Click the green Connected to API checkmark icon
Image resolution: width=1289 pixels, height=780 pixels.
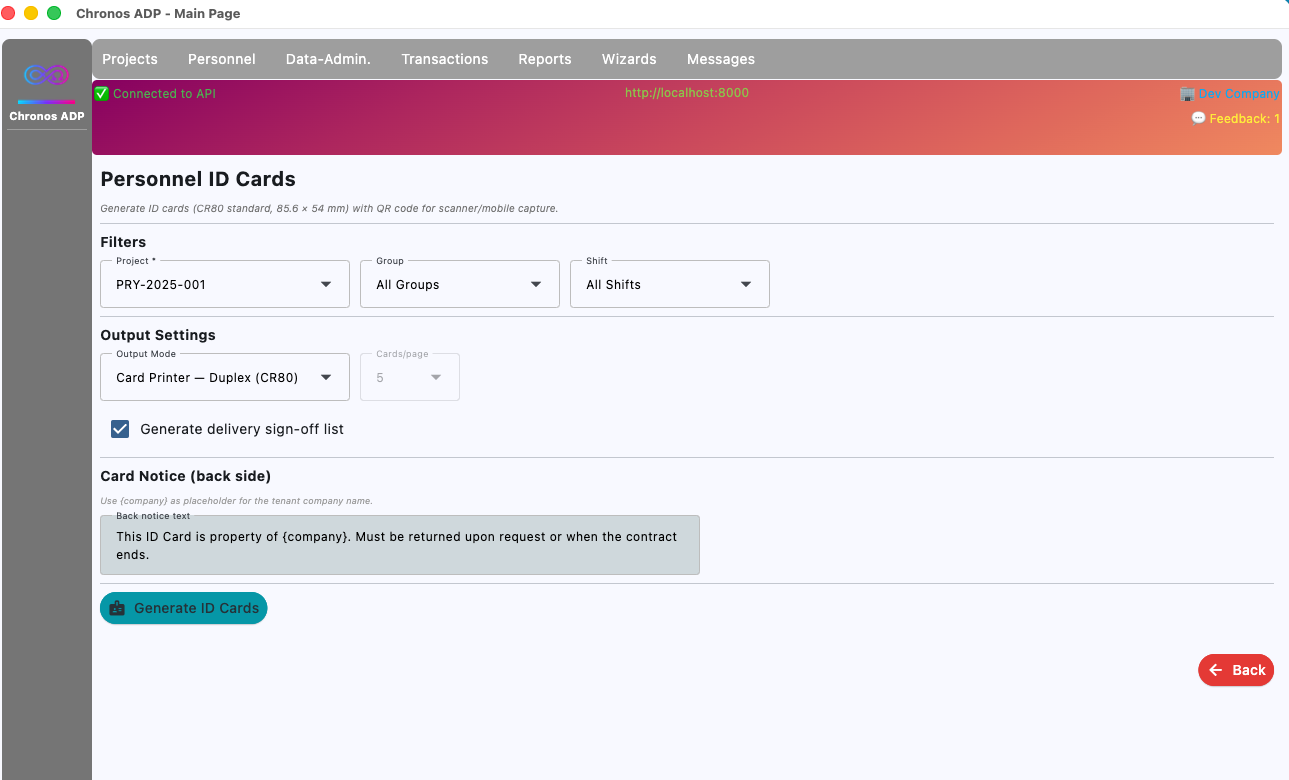tap(101, 94)
